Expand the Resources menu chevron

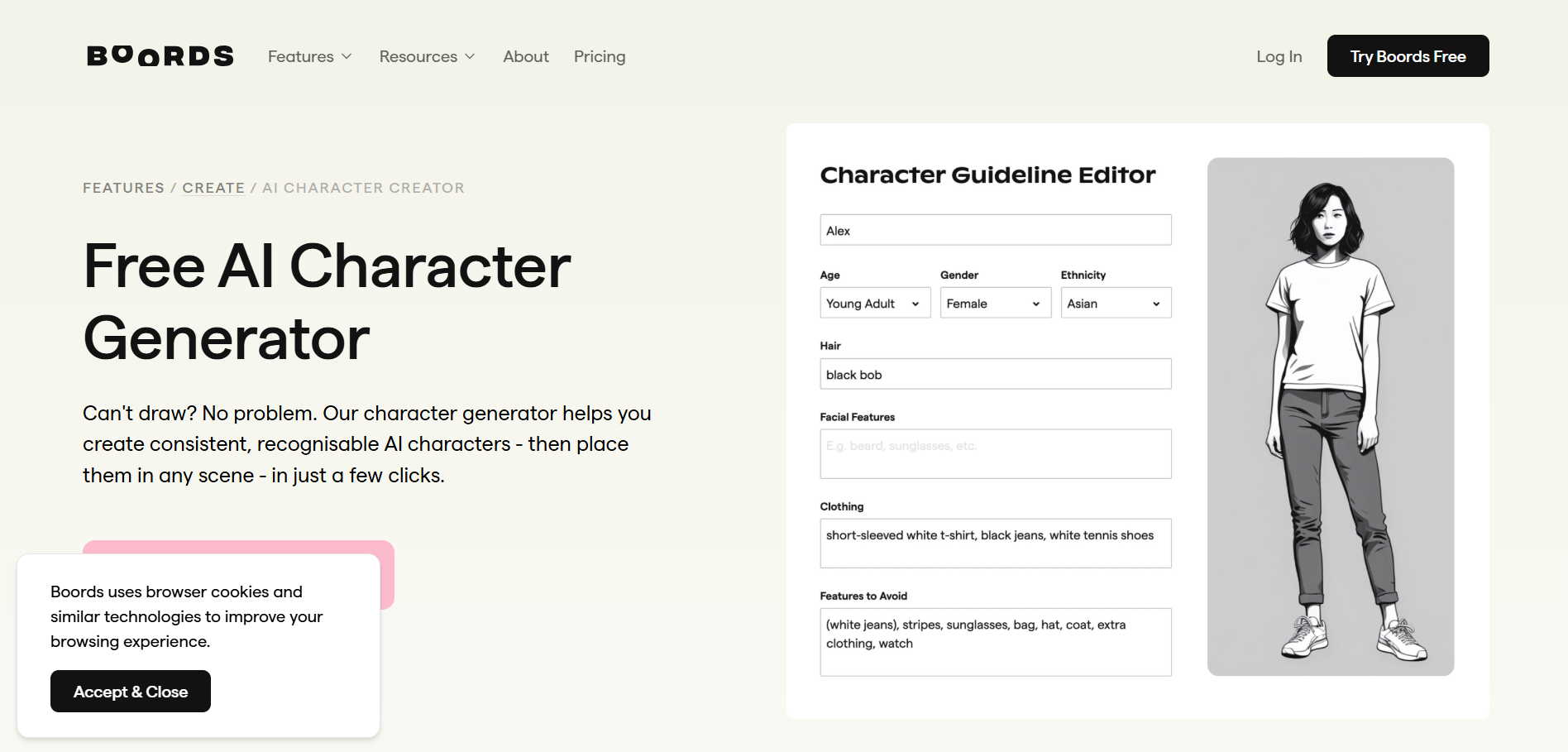coord(470,56)
